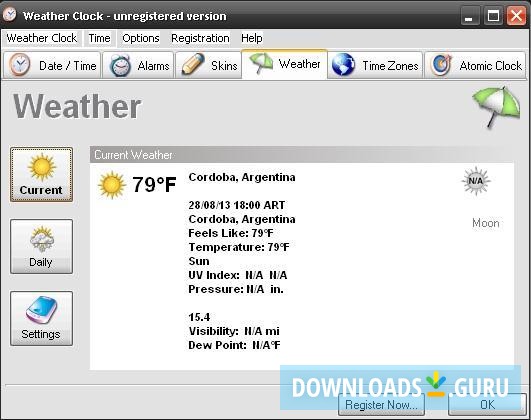Switch to the Skins tab
The width and height of the screenshot is (531, 420).
(208, 65)
